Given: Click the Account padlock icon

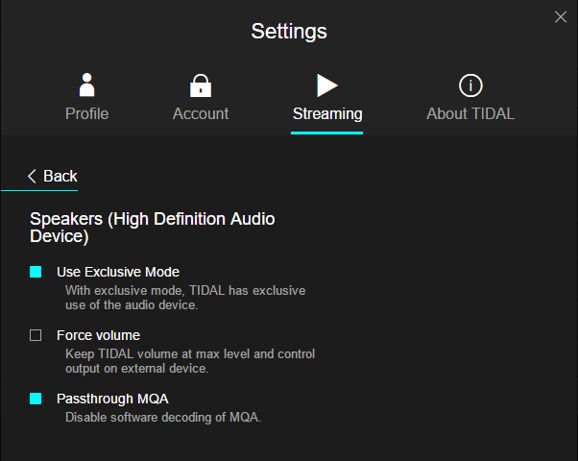Looking at the screenshot, I should coord(201,85).
